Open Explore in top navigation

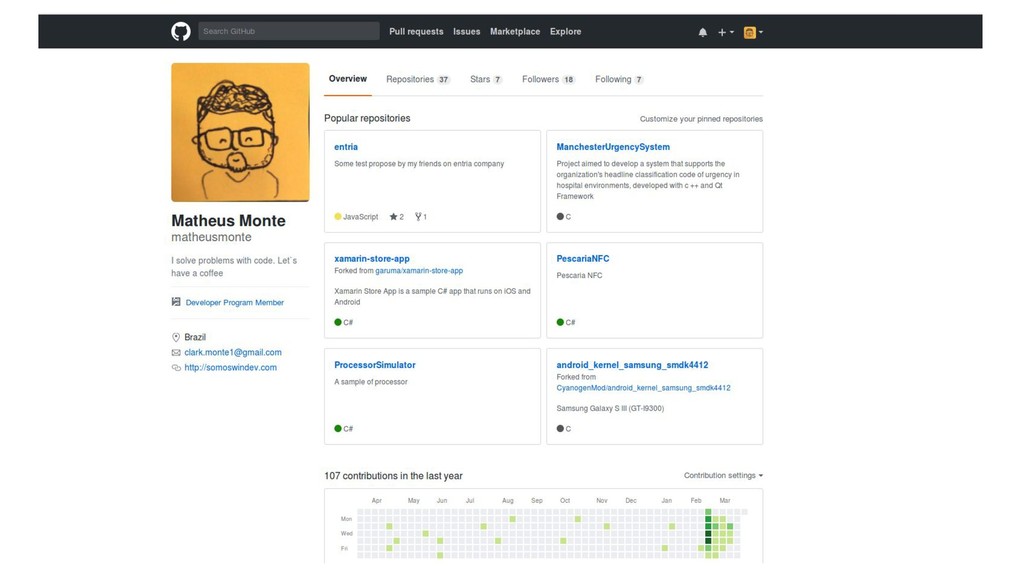coord(566,31)
